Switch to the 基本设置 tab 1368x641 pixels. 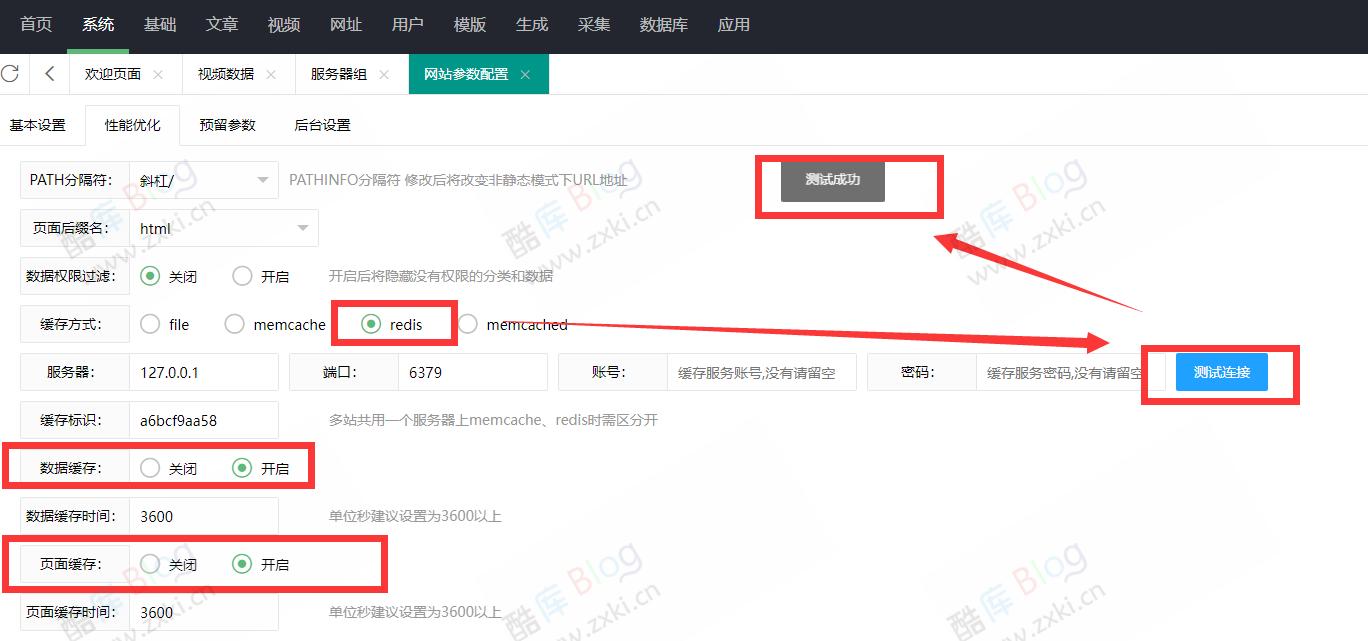[40, 124]
